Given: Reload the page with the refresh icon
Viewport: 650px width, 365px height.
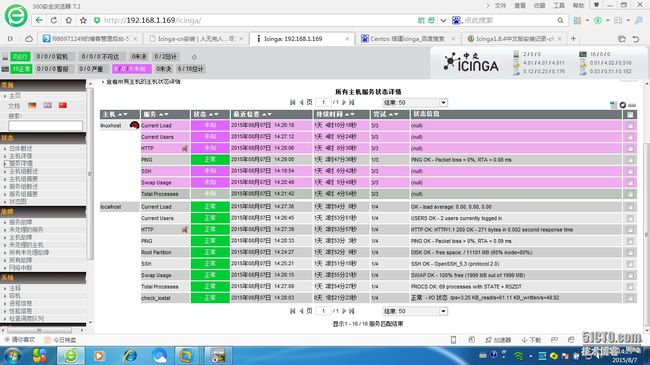Looking at the screenshot, I should [54, 20].
